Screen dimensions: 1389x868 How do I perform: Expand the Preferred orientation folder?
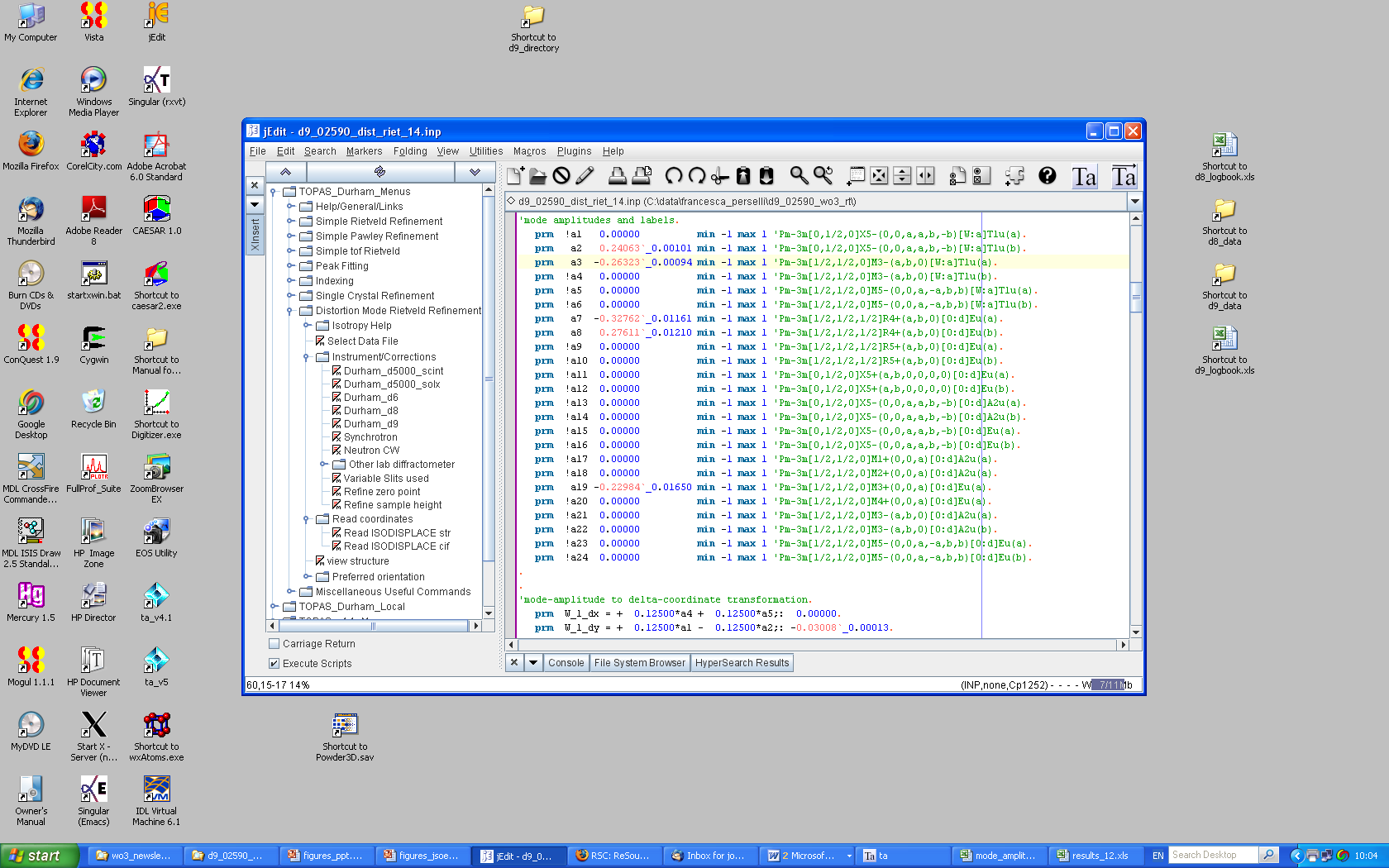point(307,576)
